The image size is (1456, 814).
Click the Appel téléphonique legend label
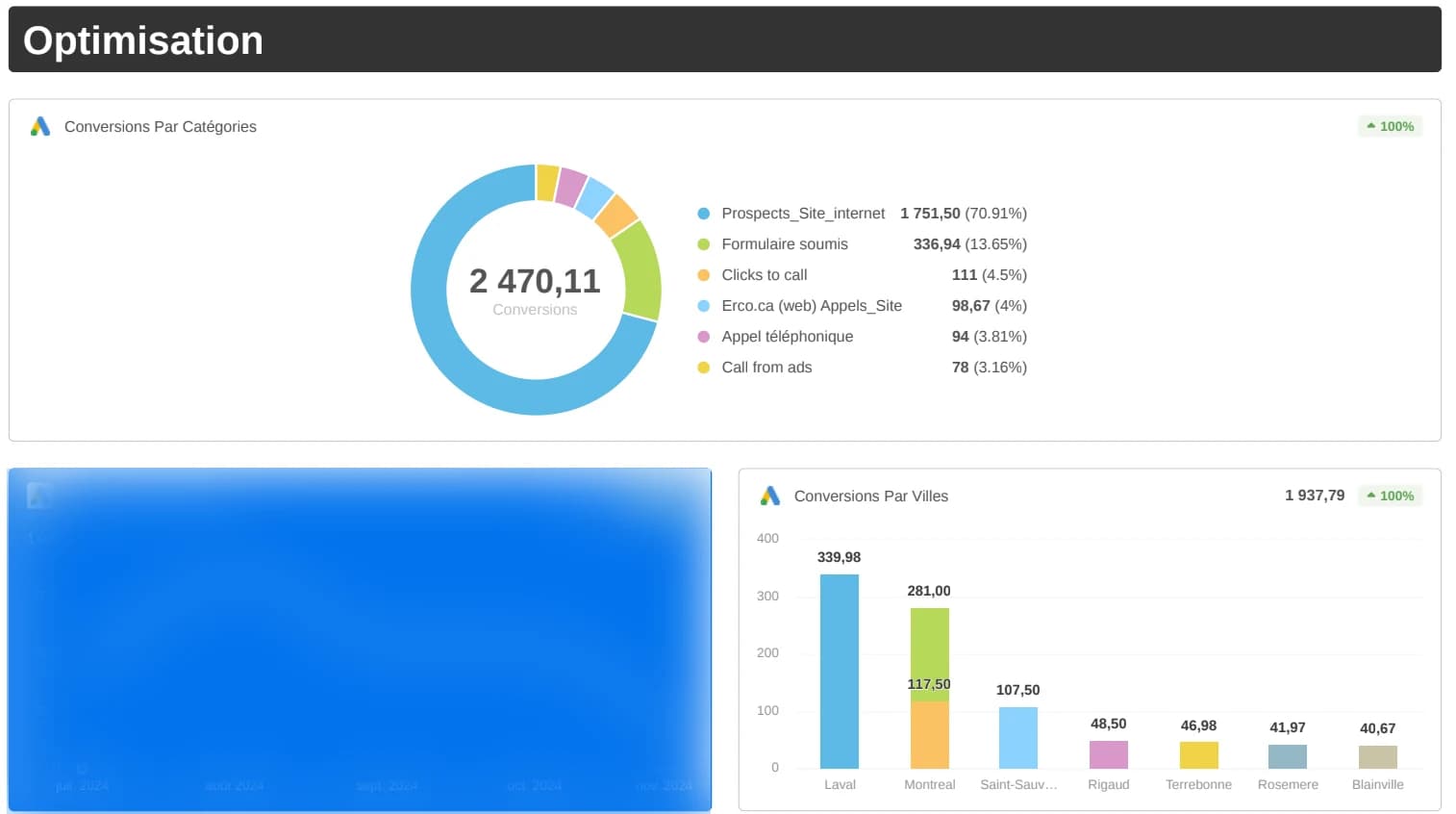788,337
